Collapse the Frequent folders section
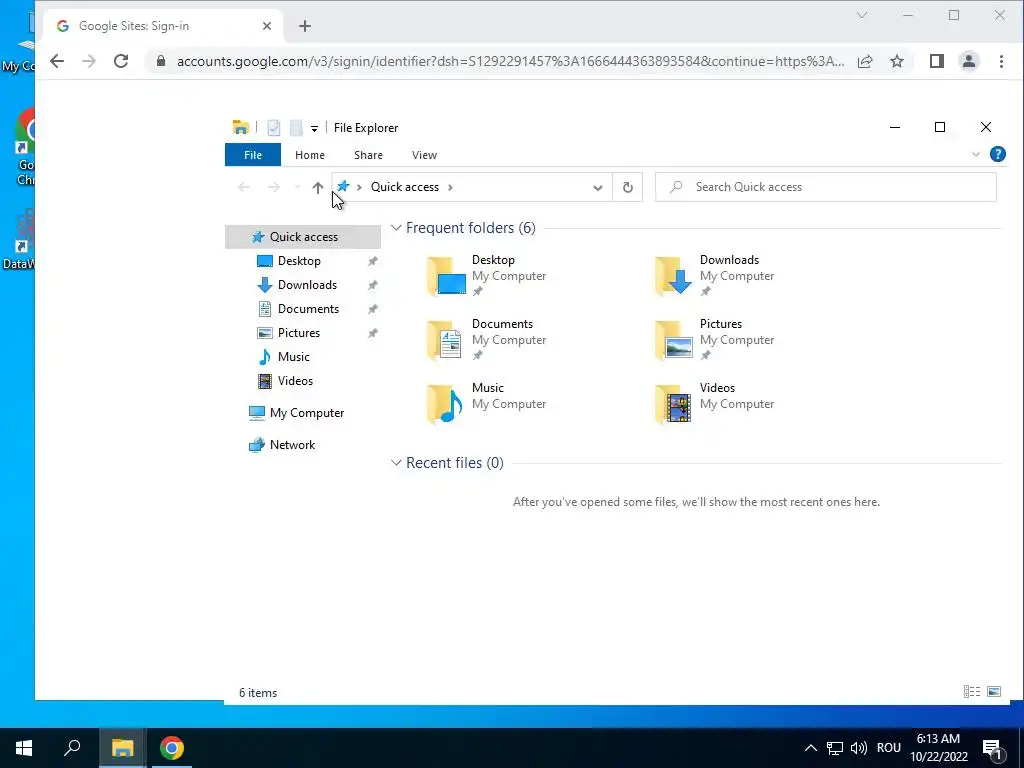This screenshot has width=1024, height=768. pyautogui.click(x=396, y=228)
